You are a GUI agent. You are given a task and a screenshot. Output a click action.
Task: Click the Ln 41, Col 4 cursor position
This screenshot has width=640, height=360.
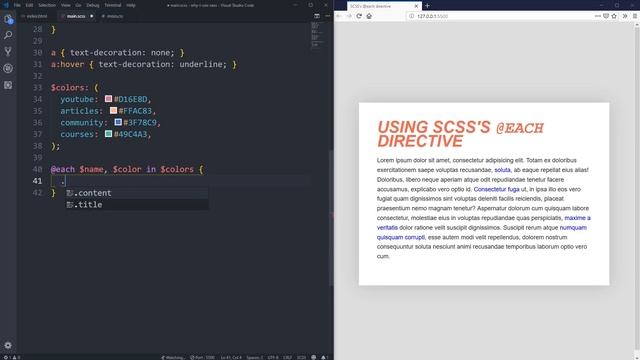pos(231,357)
